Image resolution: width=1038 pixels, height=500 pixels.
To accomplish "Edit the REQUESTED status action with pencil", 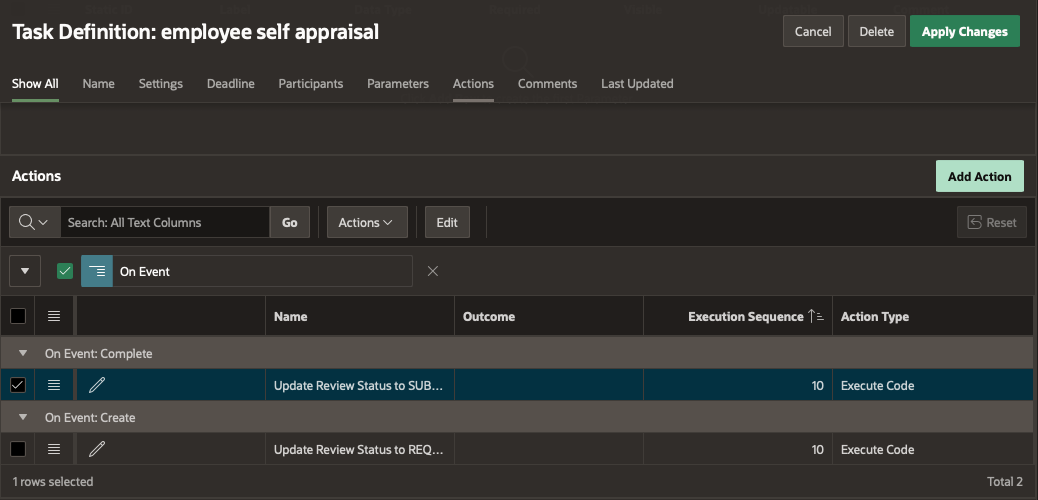I will coord(97,449).
